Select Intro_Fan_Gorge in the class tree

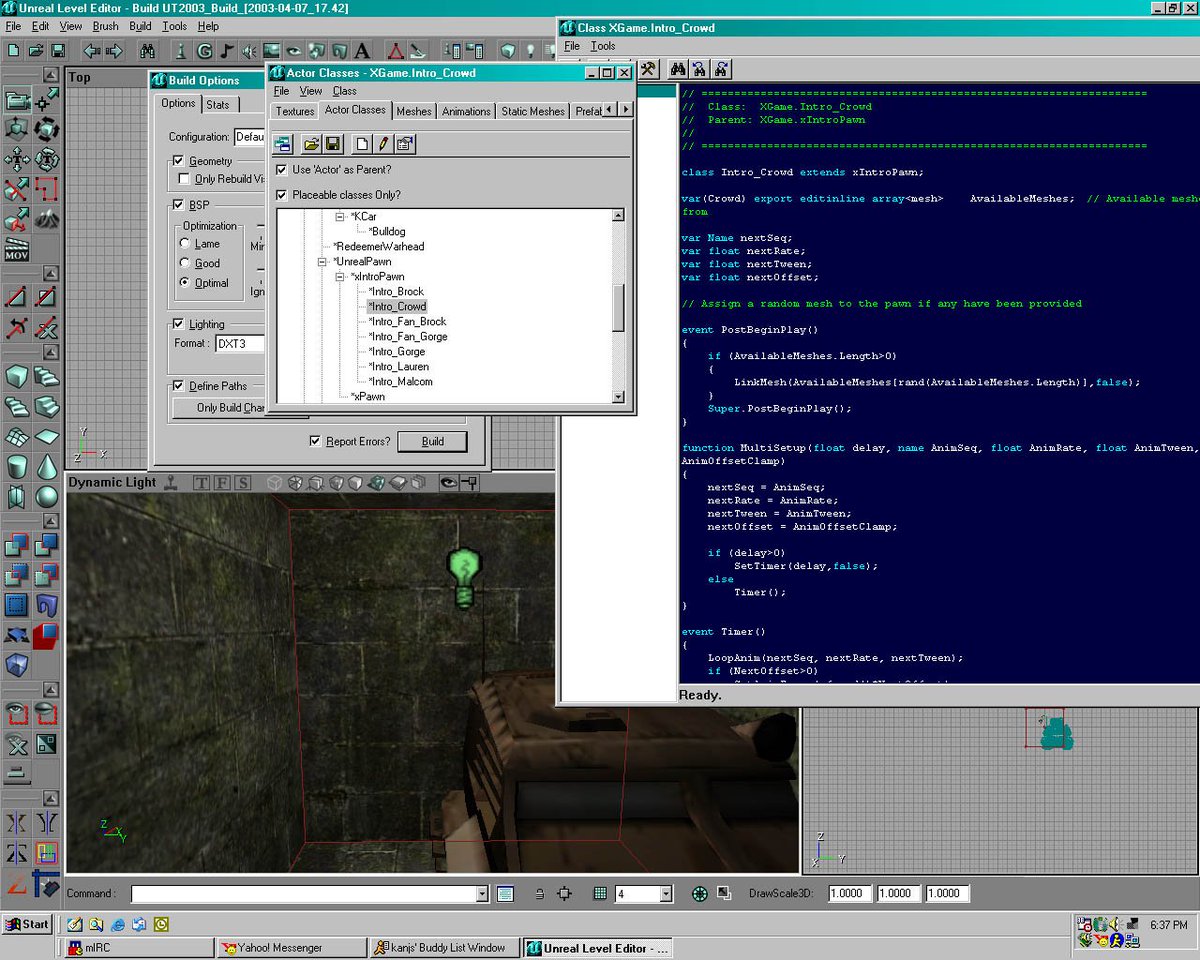click(x=408, y=337)
